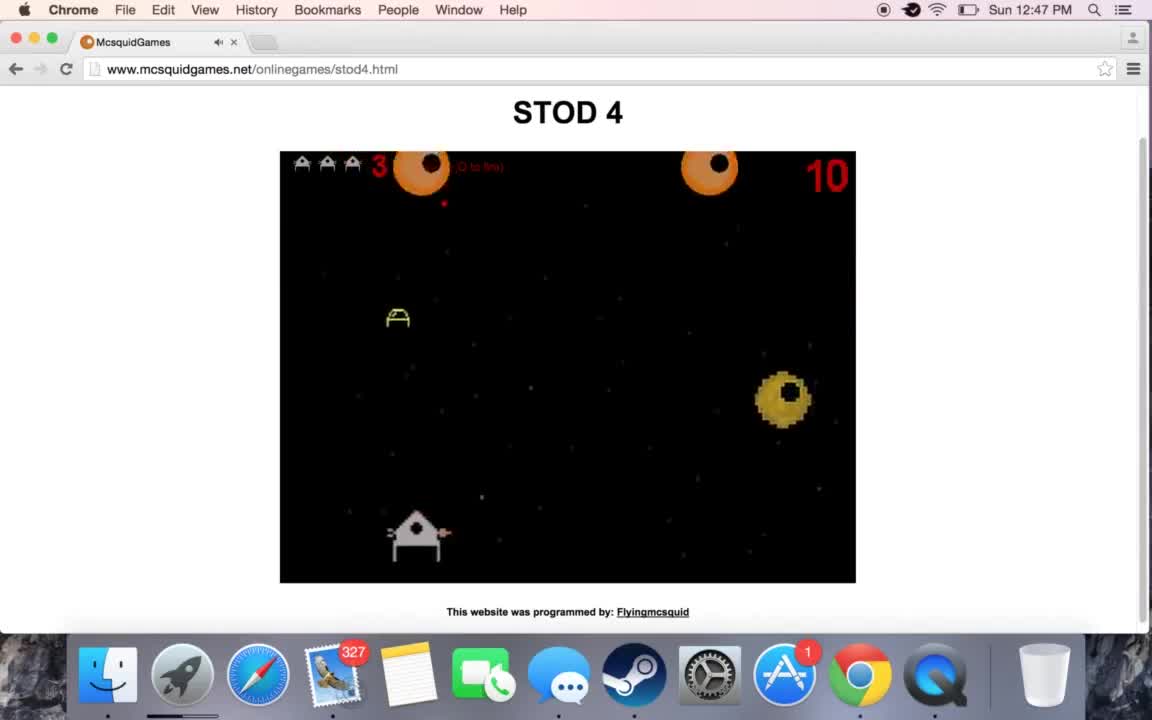Open Notification Center from the menu bar
Image resolution: width=1152 pixels, height=720 pixels.
pos(1123,10)
